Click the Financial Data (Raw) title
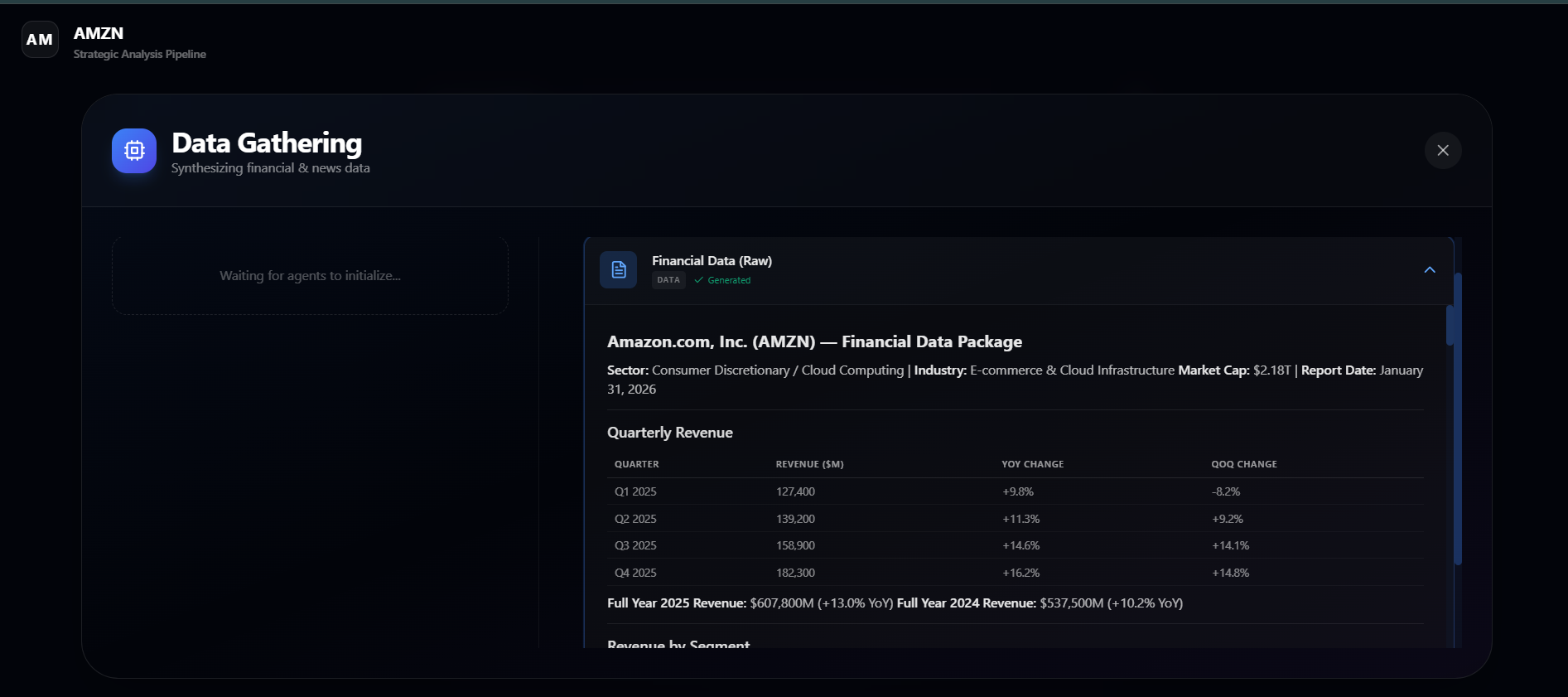Screen dimensions: 1568x697 (x=712, y=260)
